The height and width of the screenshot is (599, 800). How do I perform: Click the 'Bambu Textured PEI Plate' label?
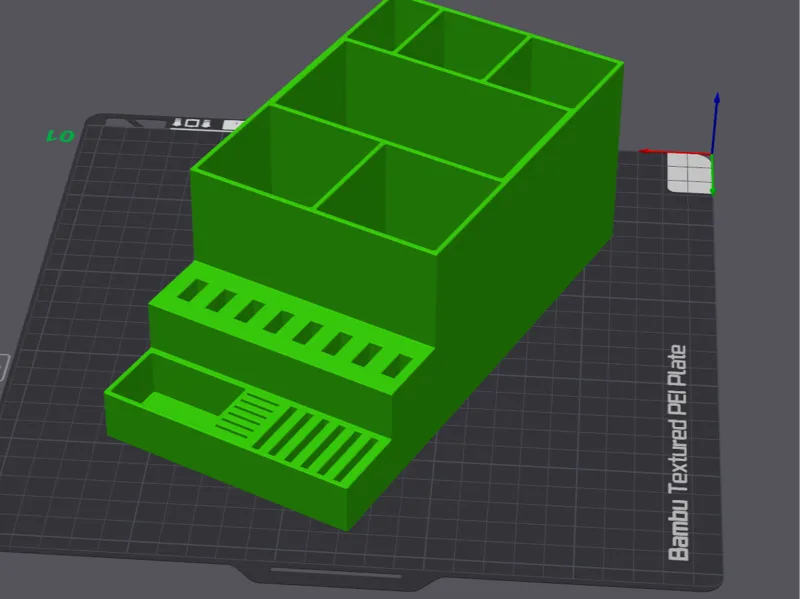click(x=678, y=453)
